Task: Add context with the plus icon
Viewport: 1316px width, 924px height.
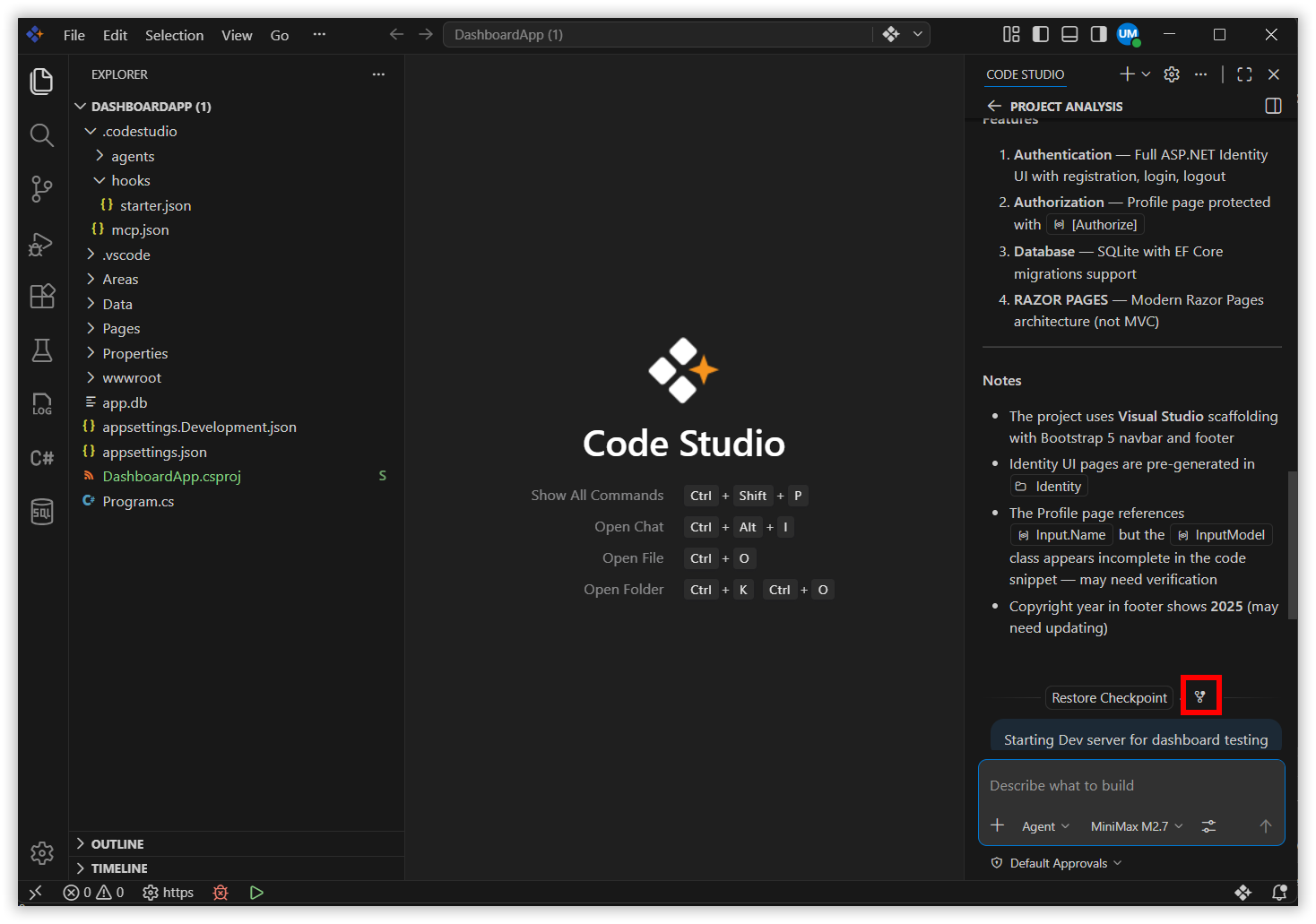Action: 997,825
